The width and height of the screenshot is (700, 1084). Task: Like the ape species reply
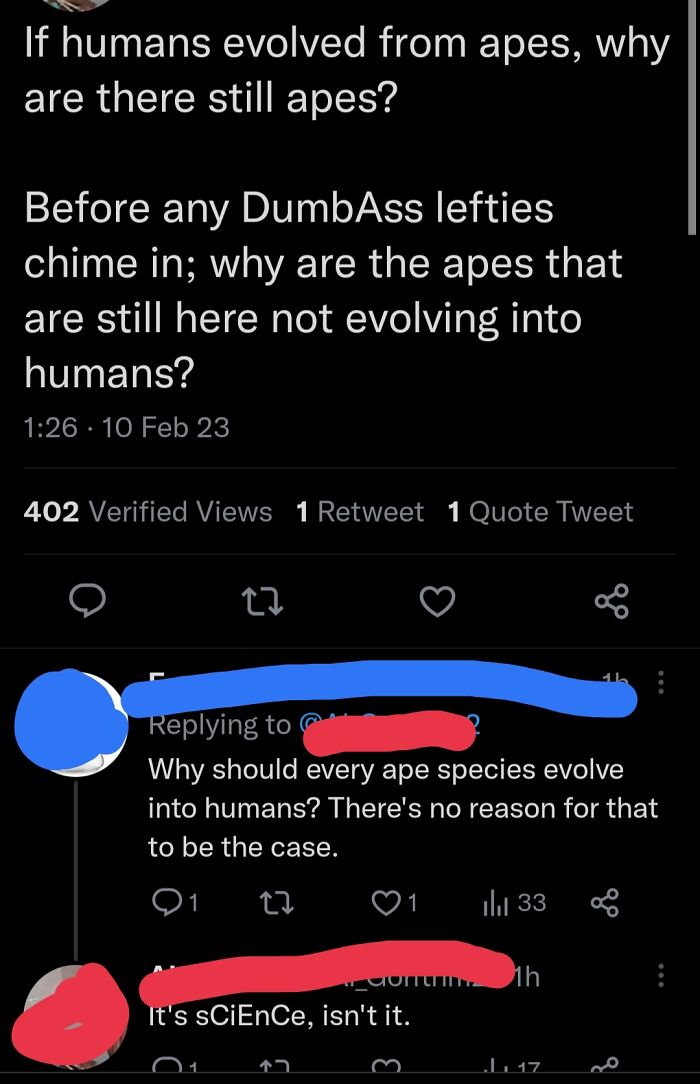tap(385, 901)
